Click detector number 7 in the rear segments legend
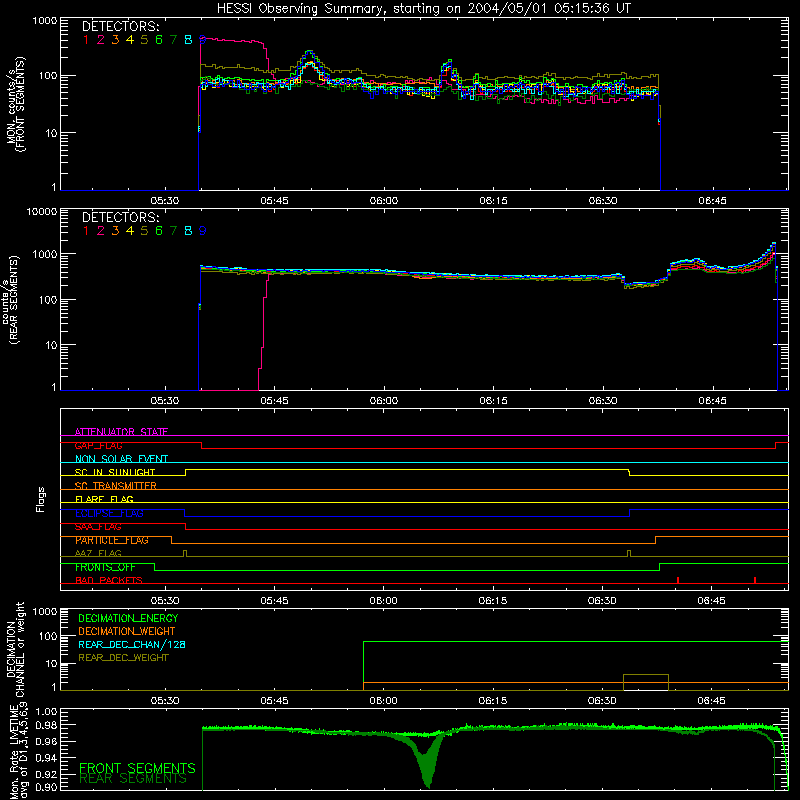 click(173, 231)
